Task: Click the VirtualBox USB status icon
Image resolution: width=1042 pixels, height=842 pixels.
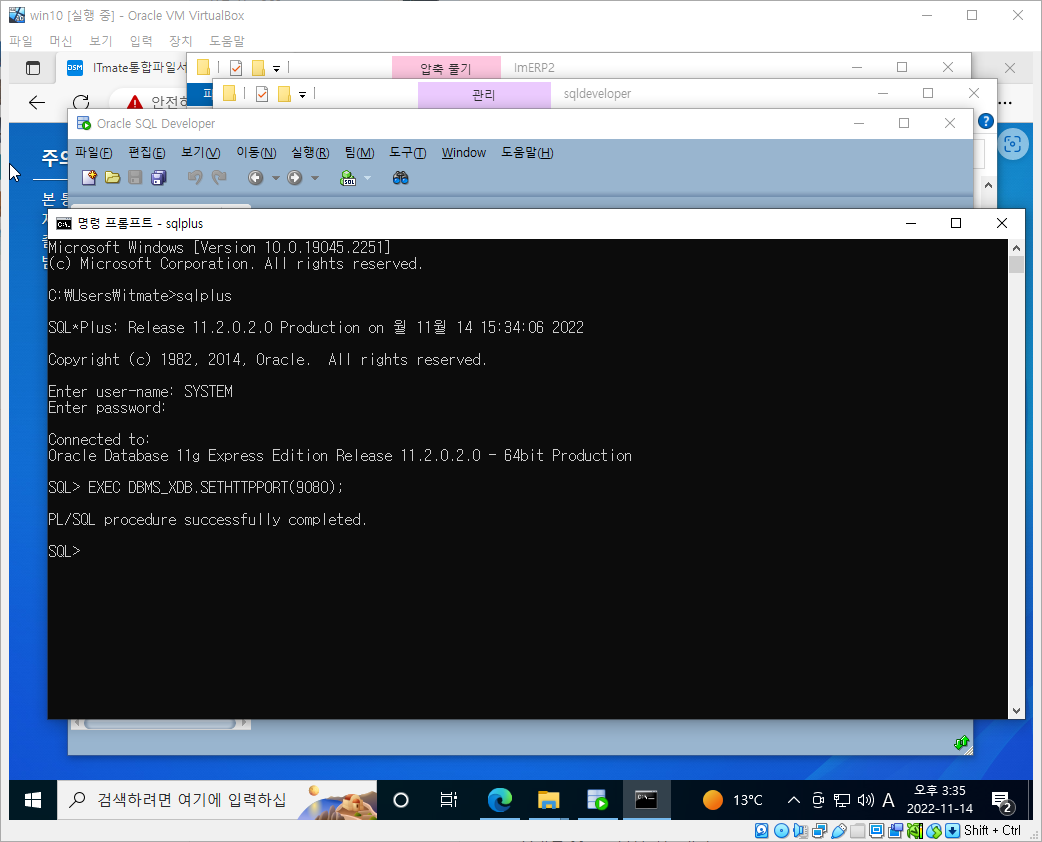Action: click(x=840, y=831)
